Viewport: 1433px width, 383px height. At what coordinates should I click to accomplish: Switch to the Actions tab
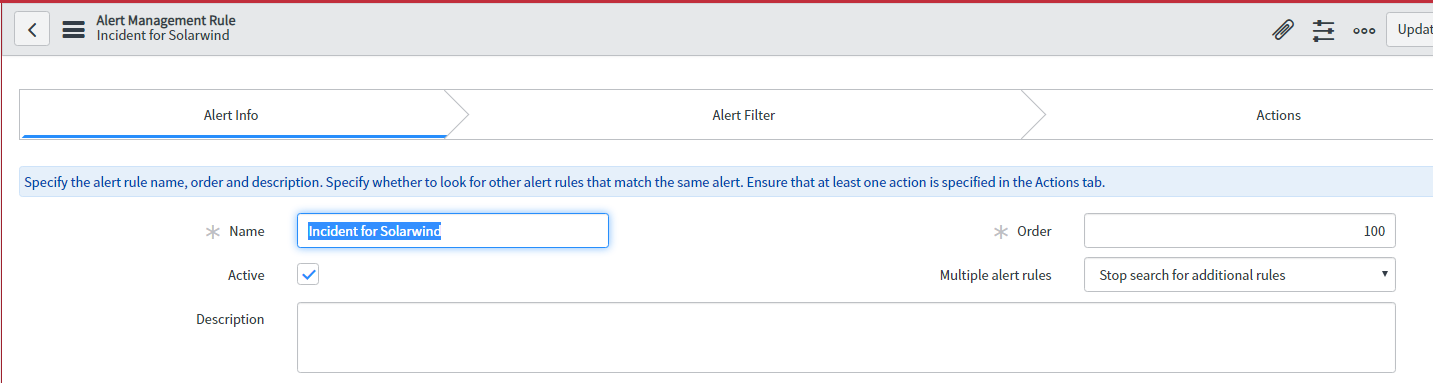(x=1278, y=115)
